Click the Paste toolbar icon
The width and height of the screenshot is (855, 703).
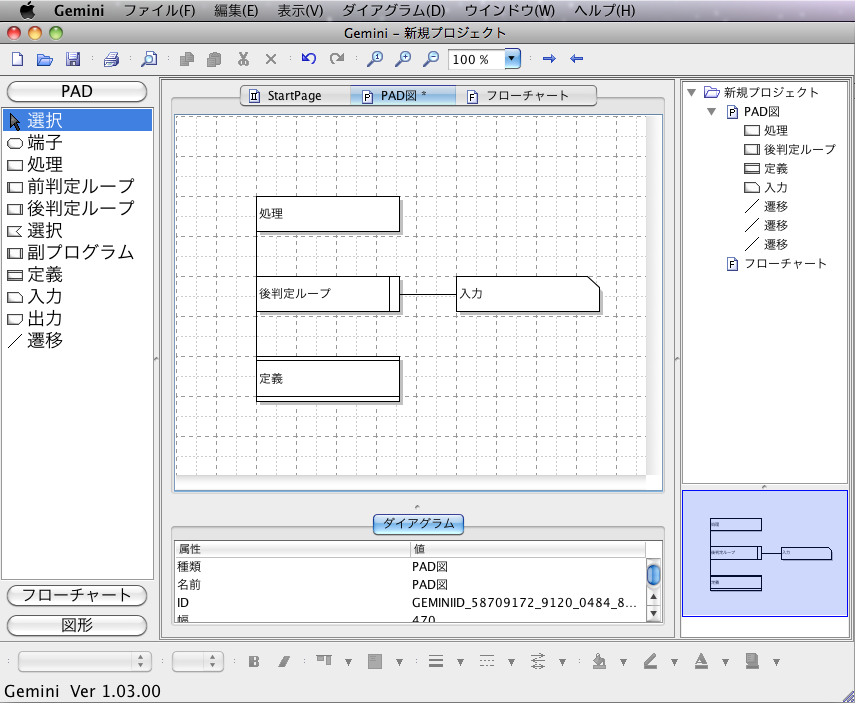point(214,59)
